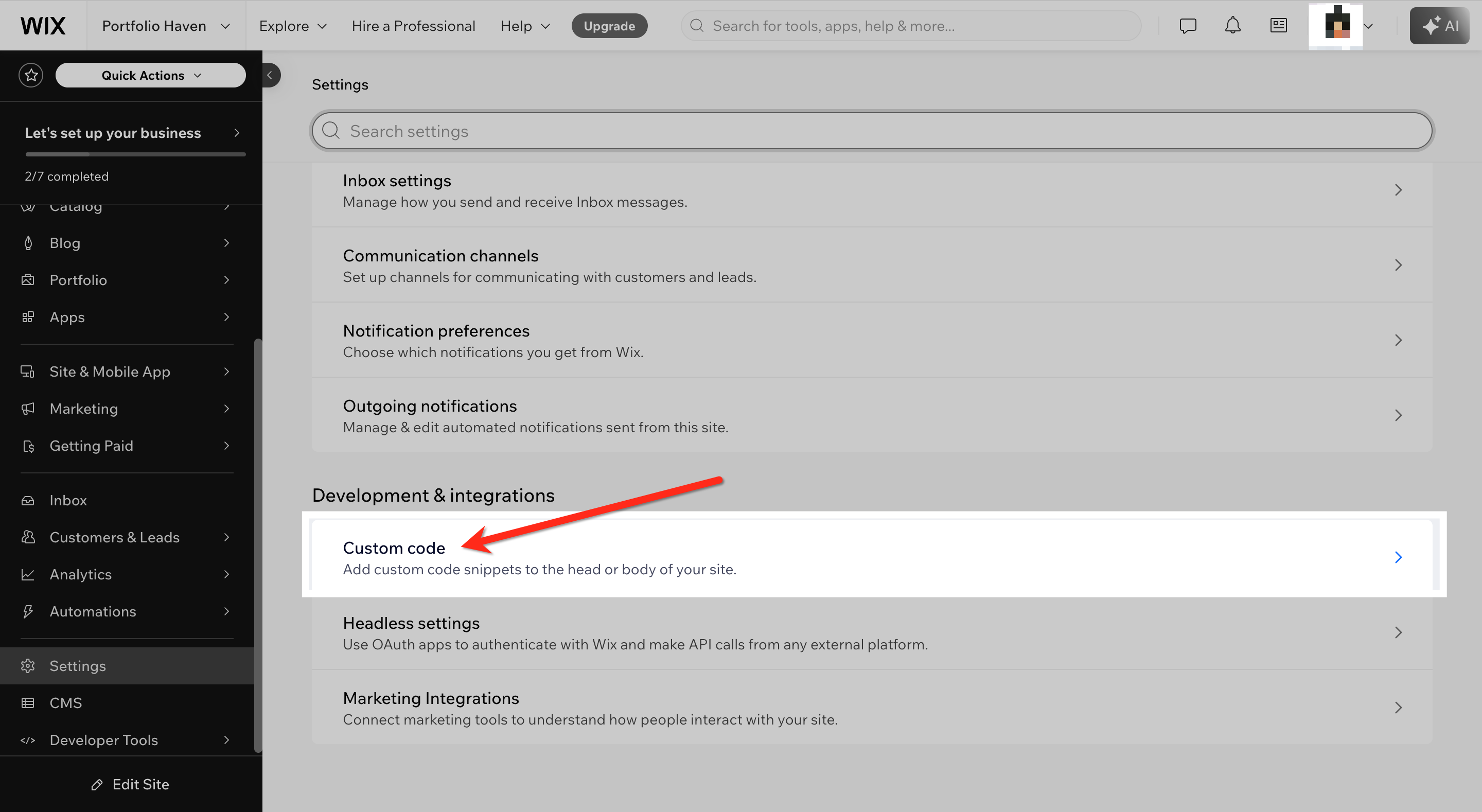The height and width of the screenshot is (812, 1482).
Task: Click the Upgrade button
Action: click(x=609, y=26)
